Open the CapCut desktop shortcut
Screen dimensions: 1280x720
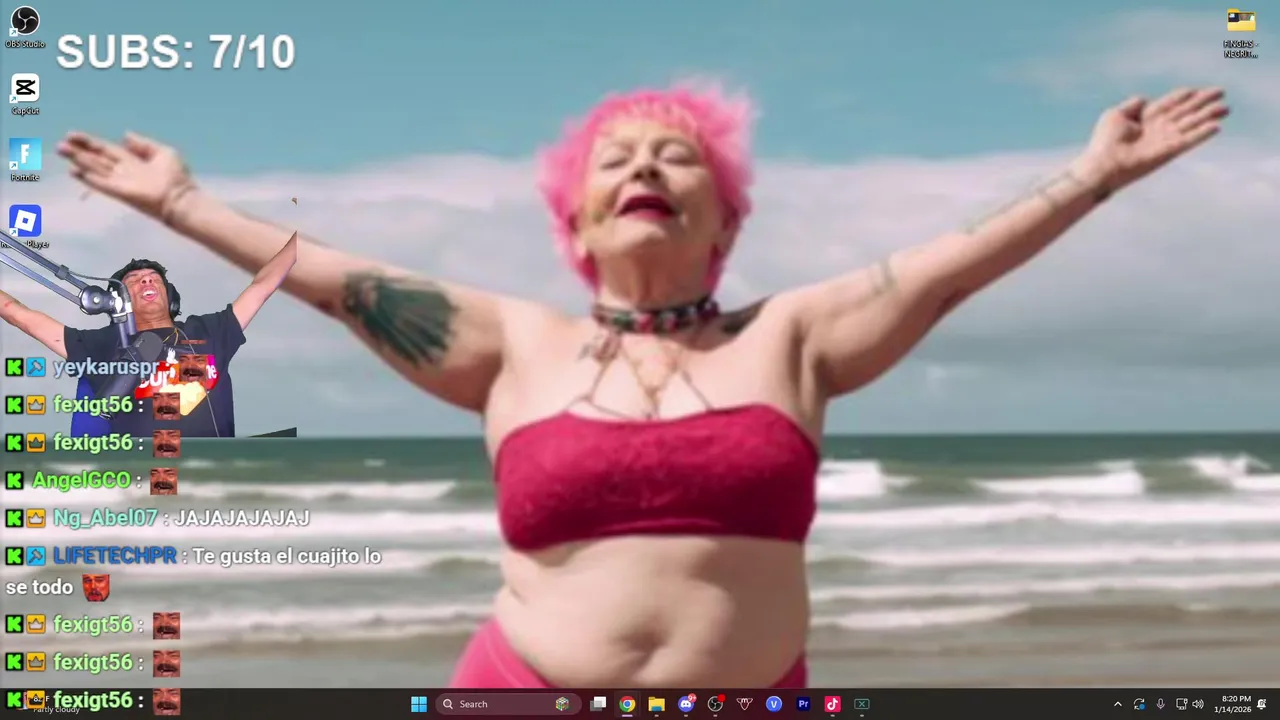pyautogui.click(x=25, y=94)
